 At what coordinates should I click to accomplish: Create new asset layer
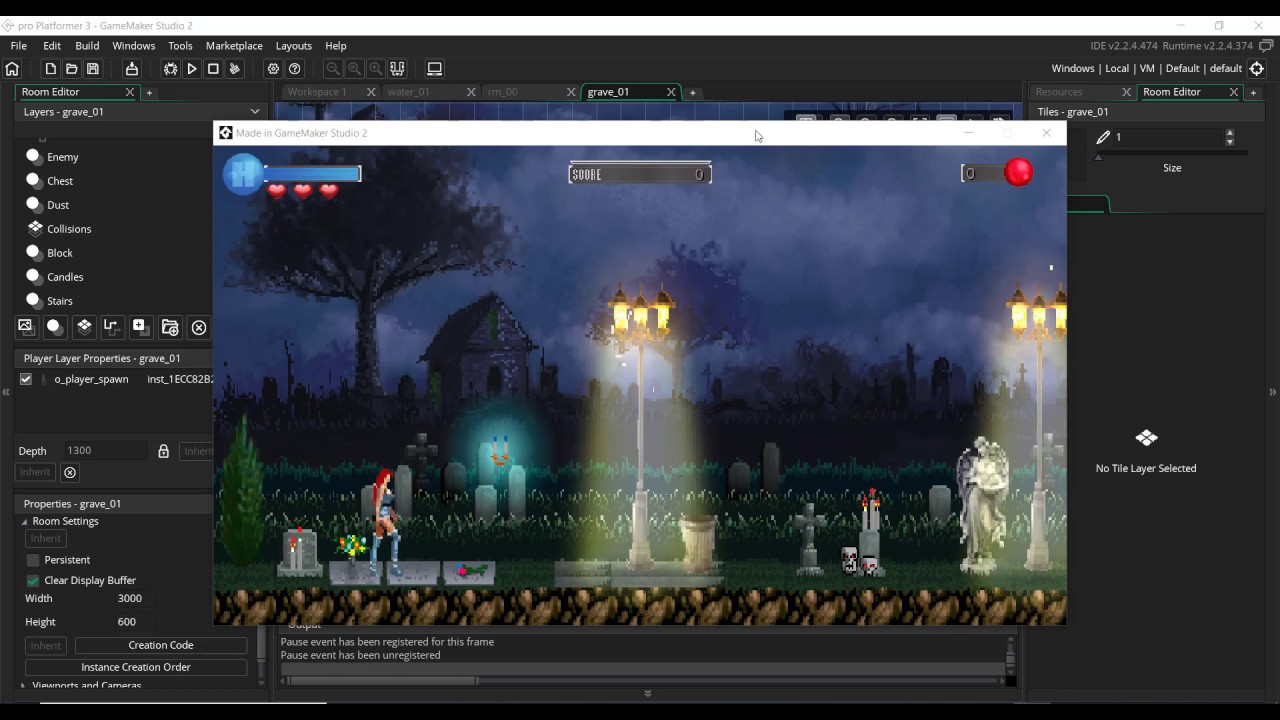[x=139, y=326]
